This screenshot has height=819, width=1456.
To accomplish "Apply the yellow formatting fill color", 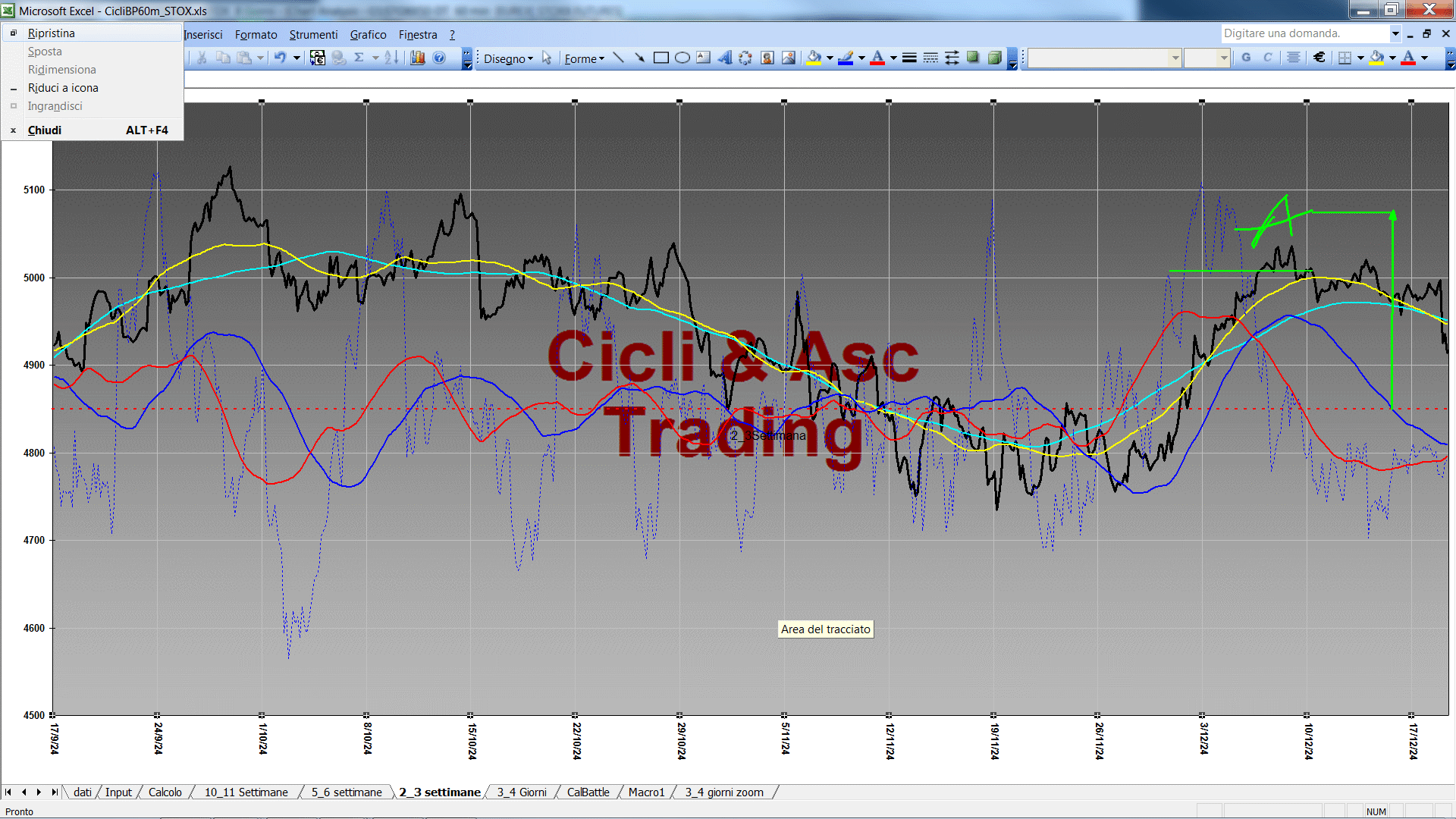I will pyautogui.click(x=1377, y=58).
